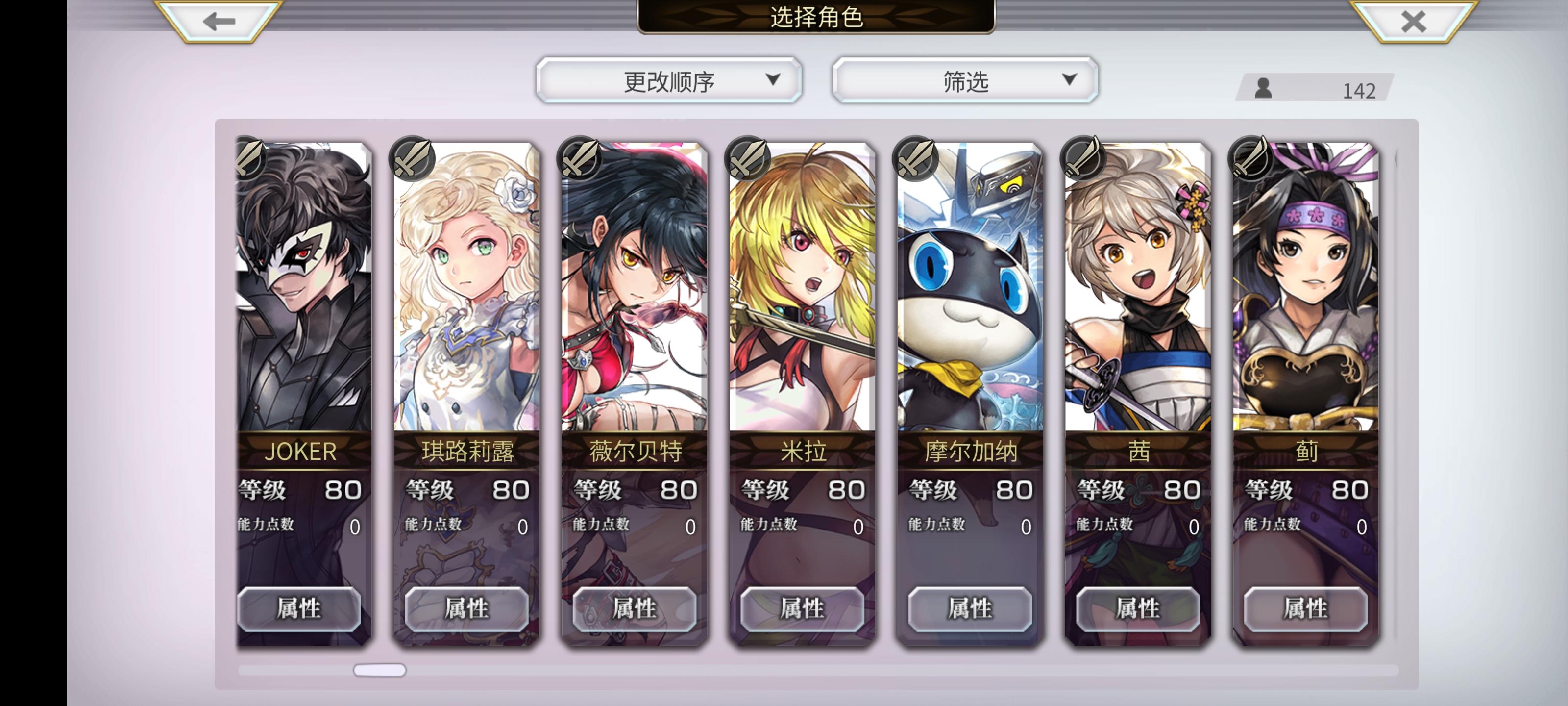Click the sword icon on 米拉's card
The width and height of the screenshot is (1568, 706).
coord(748,158)
